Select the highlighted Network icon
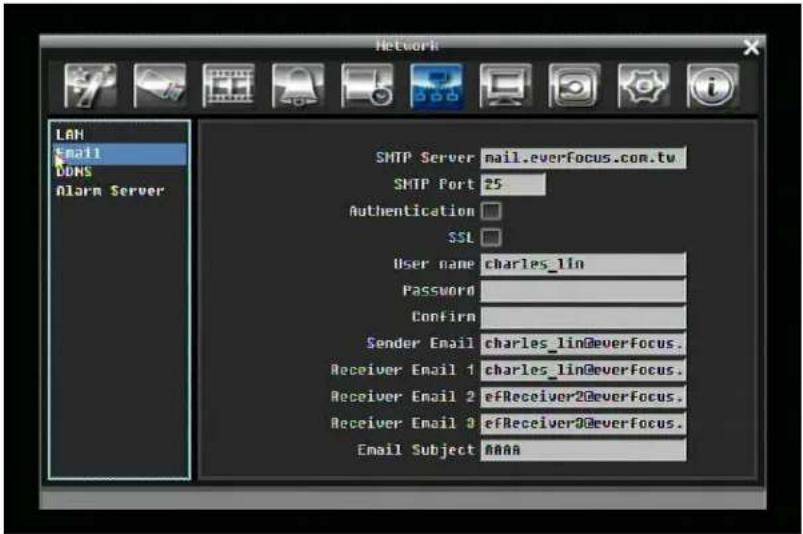 pyautogui.click(x=436, y=86)
